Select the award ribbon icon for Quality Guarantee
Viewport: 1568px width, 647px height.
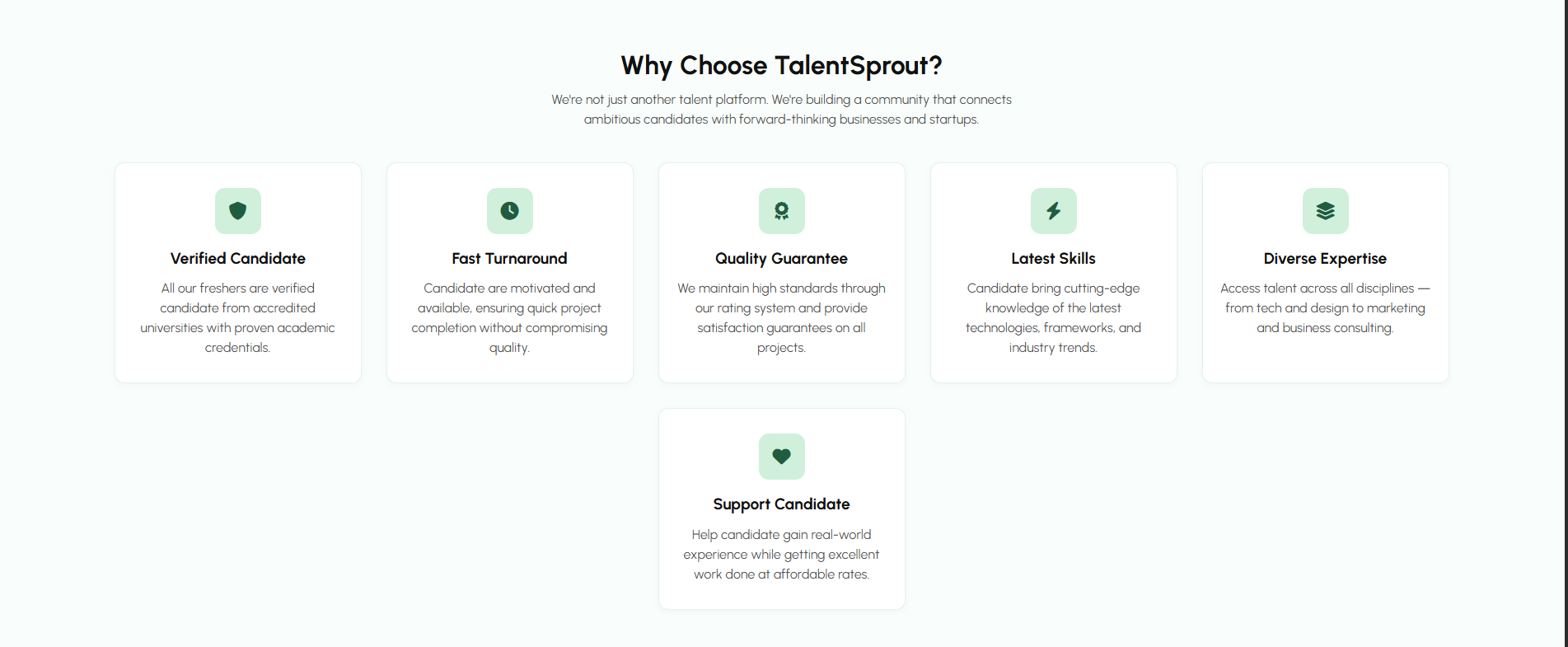[781, 211]
